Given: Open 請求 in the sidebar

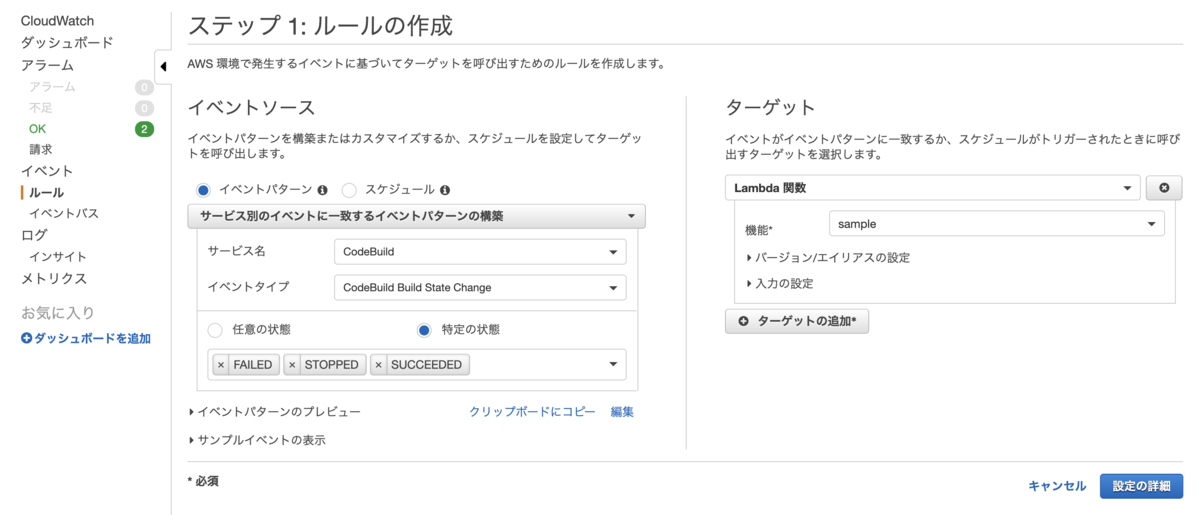Looking at the screenshot, I should (41, 149).
